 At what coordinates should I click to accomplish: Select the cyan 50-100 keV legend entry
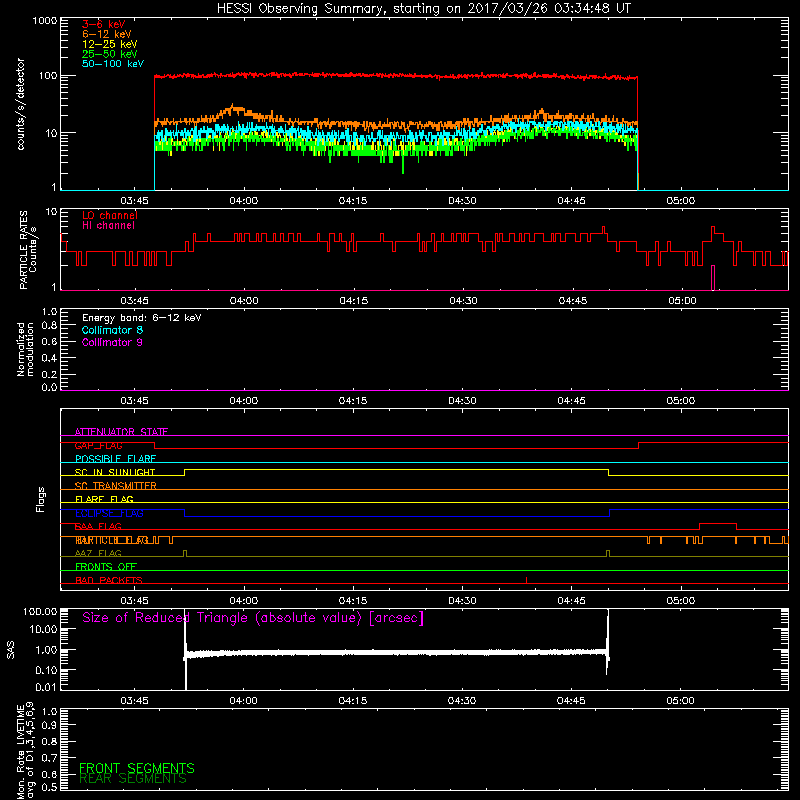pyautogui.click(x=113, y=64)
